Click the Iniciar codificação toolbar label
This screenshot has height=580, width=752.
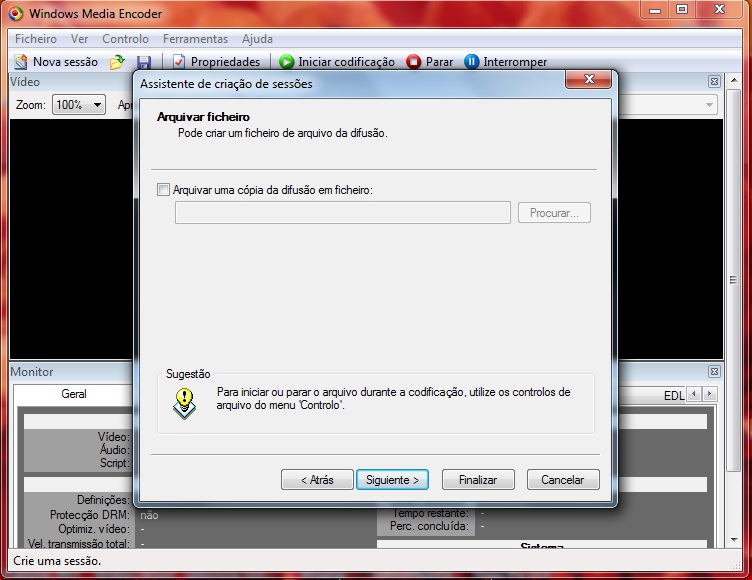pos(346,62)
